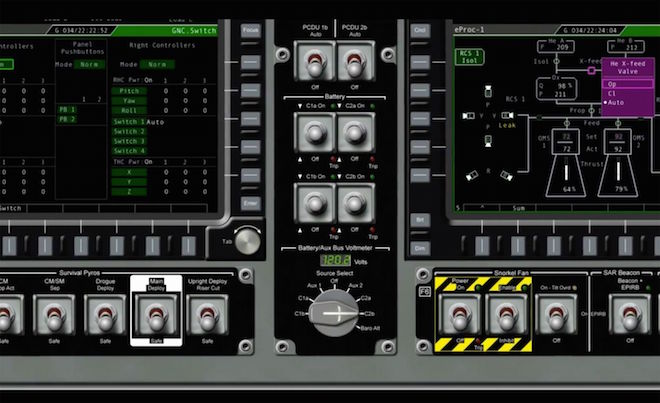Toggle the C1a battery switch
Screen dimensions: 660x403
(314, 133)
